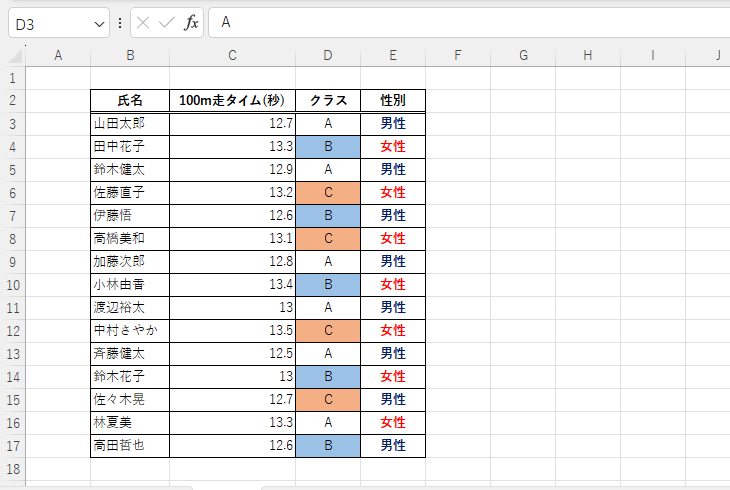Click the time value 12.5 cell
The image size is (730, 490).
coord(232,354)
